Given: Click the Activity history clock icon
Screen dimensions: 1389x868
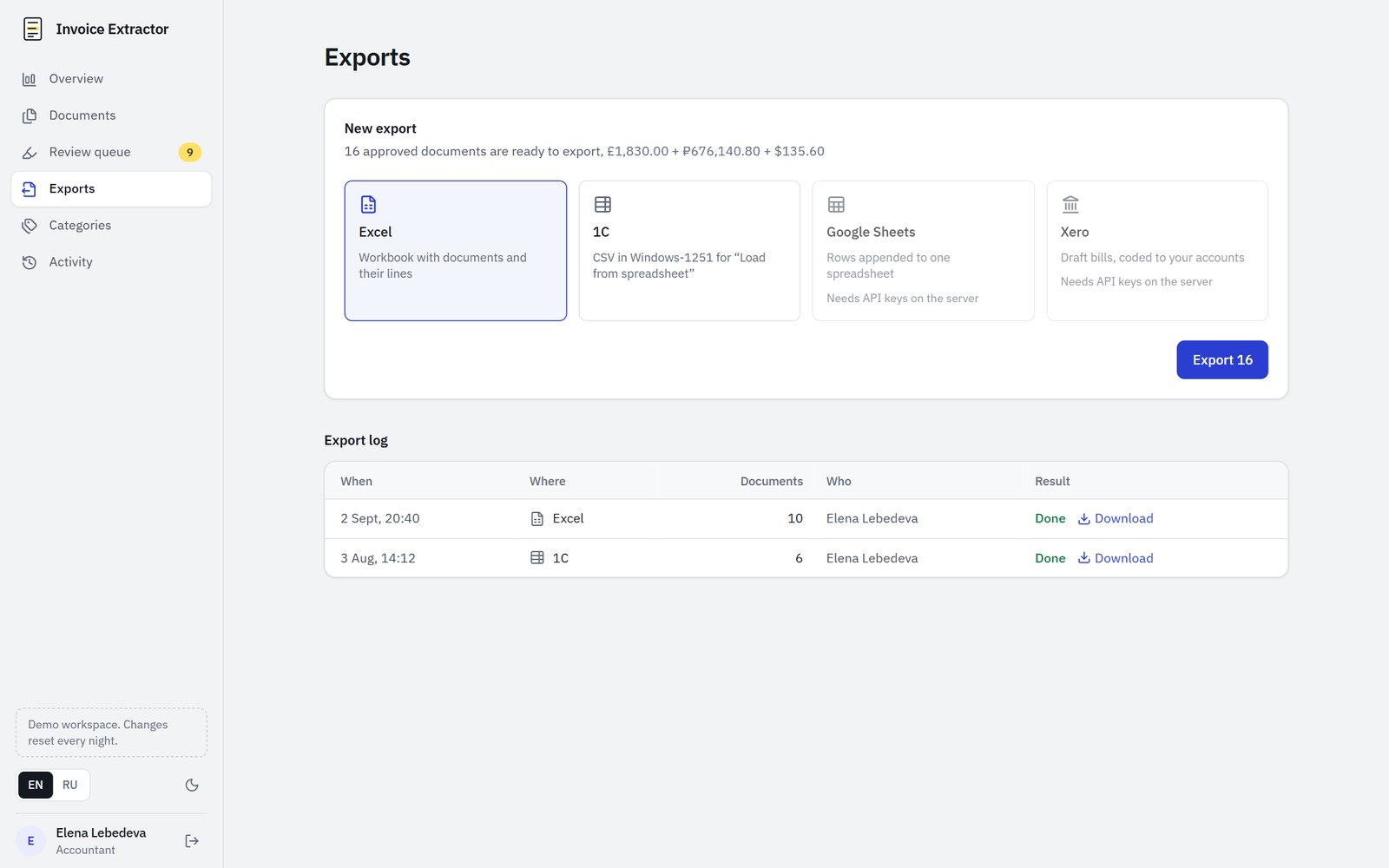Looking at the screenshot, I should 30,262.
